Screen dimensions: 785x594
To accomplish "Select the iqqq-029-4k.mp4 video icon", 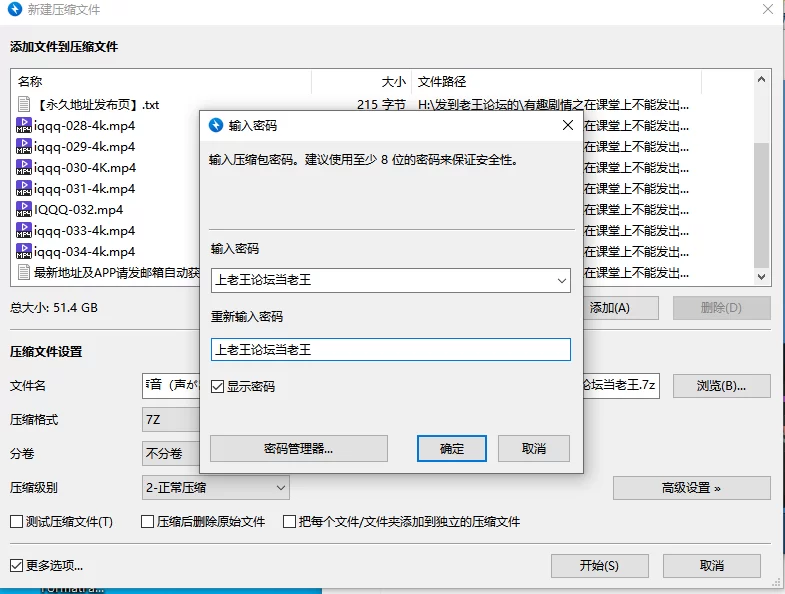I will pos(24,146).
